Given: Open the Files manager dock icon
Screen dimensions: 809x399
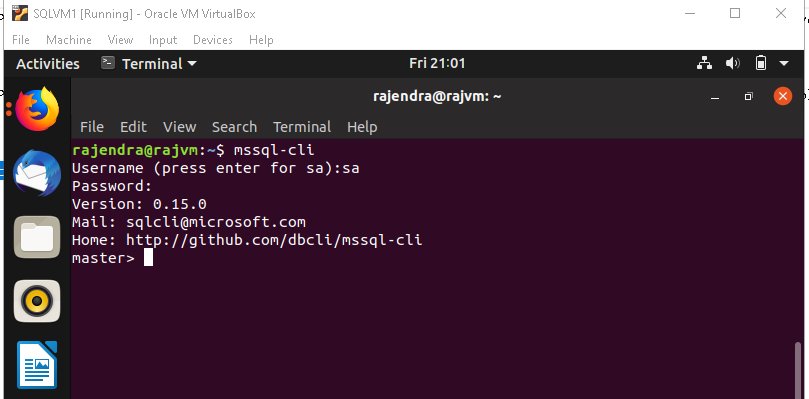Looking at the screenshot, I should (37, 237).
